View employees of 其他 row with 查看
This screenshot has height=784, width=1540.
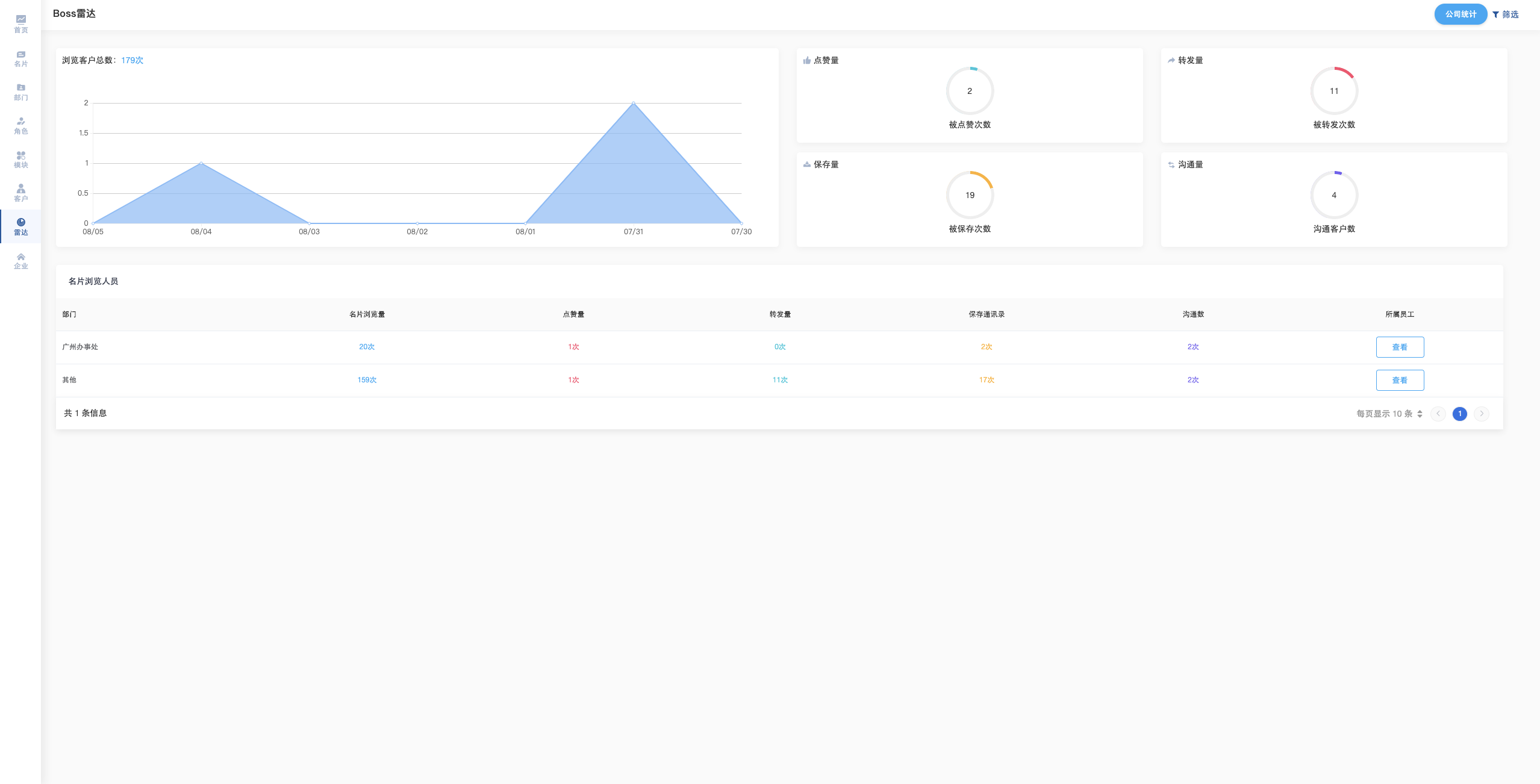pyautogui.click(x=1400, y=380)
